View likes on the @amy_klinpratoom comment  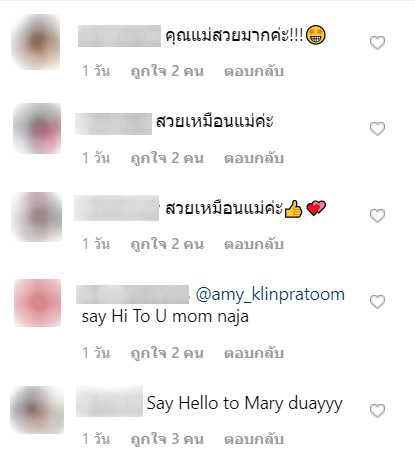tap(167, 353)
